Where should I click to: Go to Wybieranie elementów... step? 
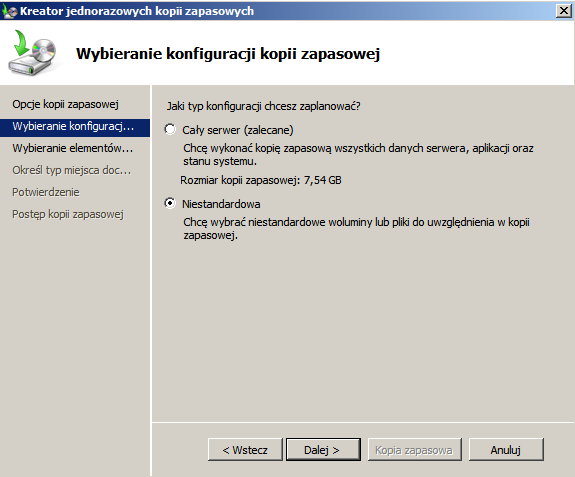tap(73, 148)
